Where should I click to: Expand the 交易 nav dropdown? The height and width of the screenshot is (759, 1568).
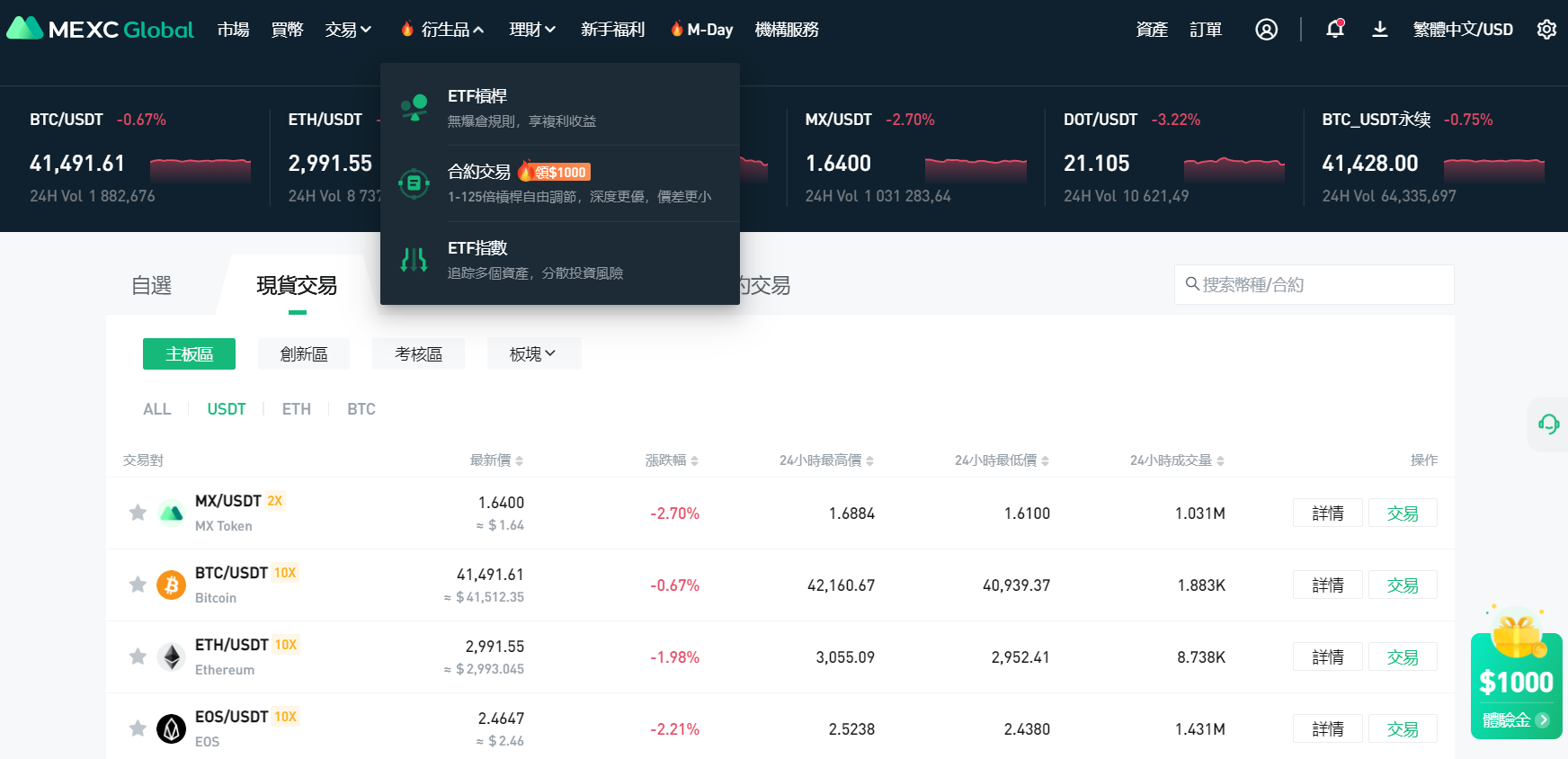[348, 30]
